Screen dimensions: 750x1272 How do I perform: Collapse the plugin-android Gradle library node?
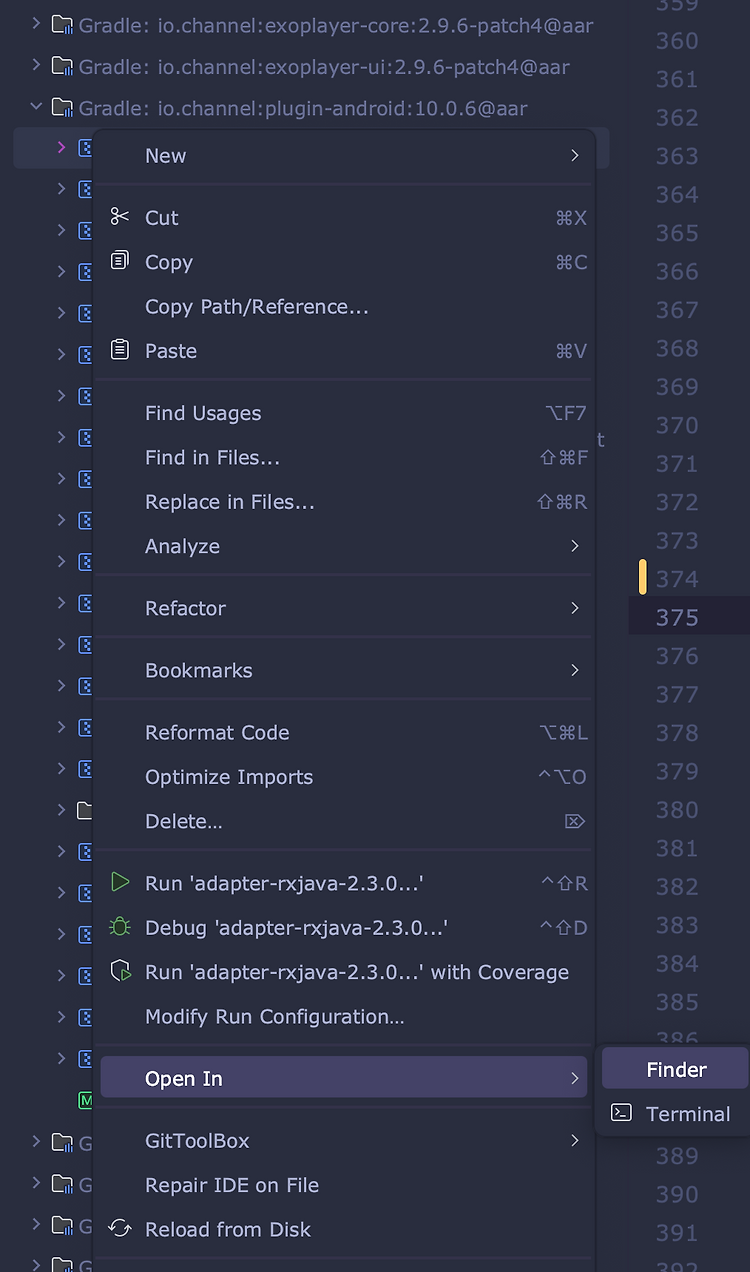click(36, 106)
